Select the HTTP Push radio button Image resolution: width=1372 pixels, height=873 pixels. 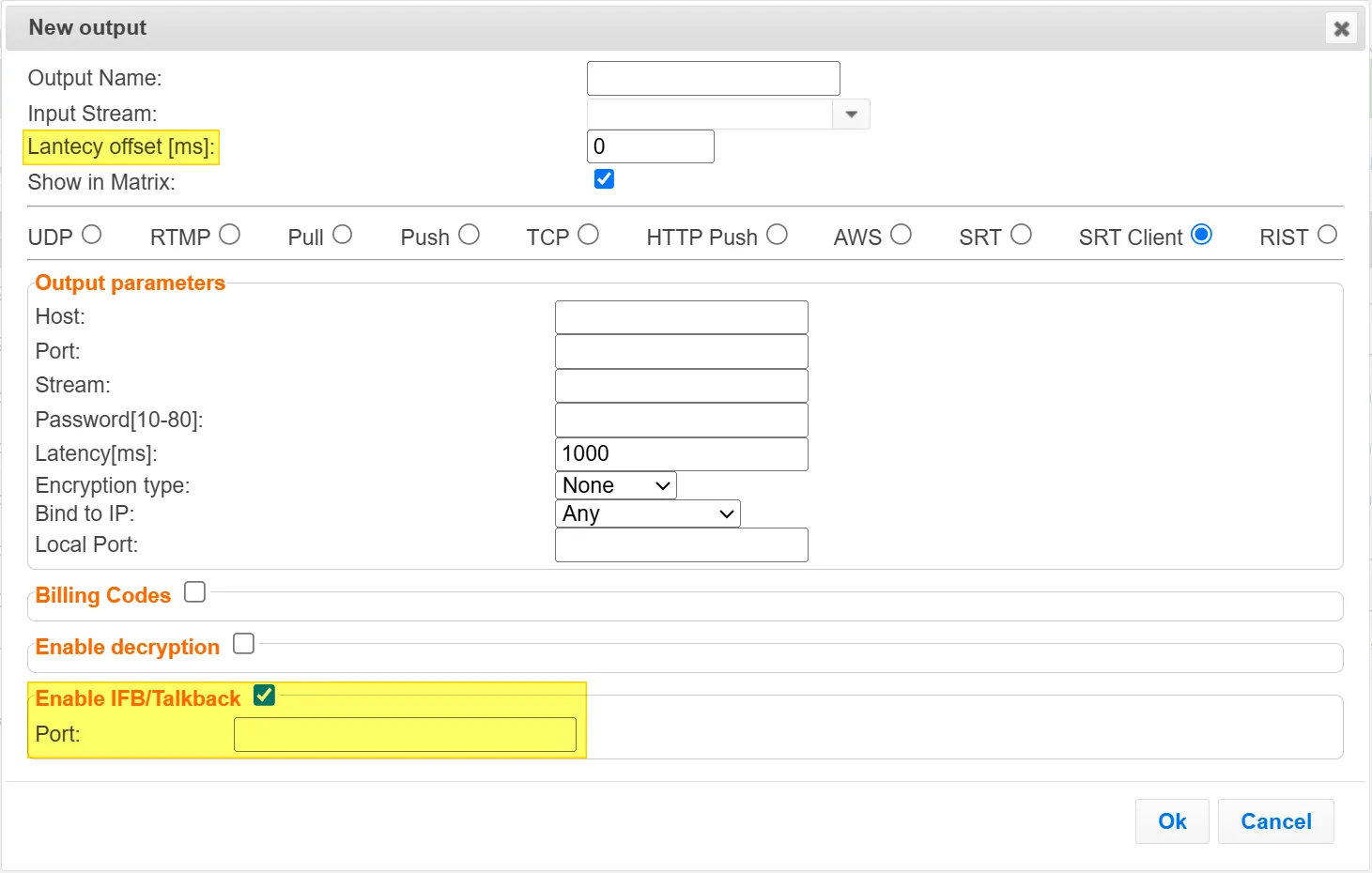click(777, 235)
